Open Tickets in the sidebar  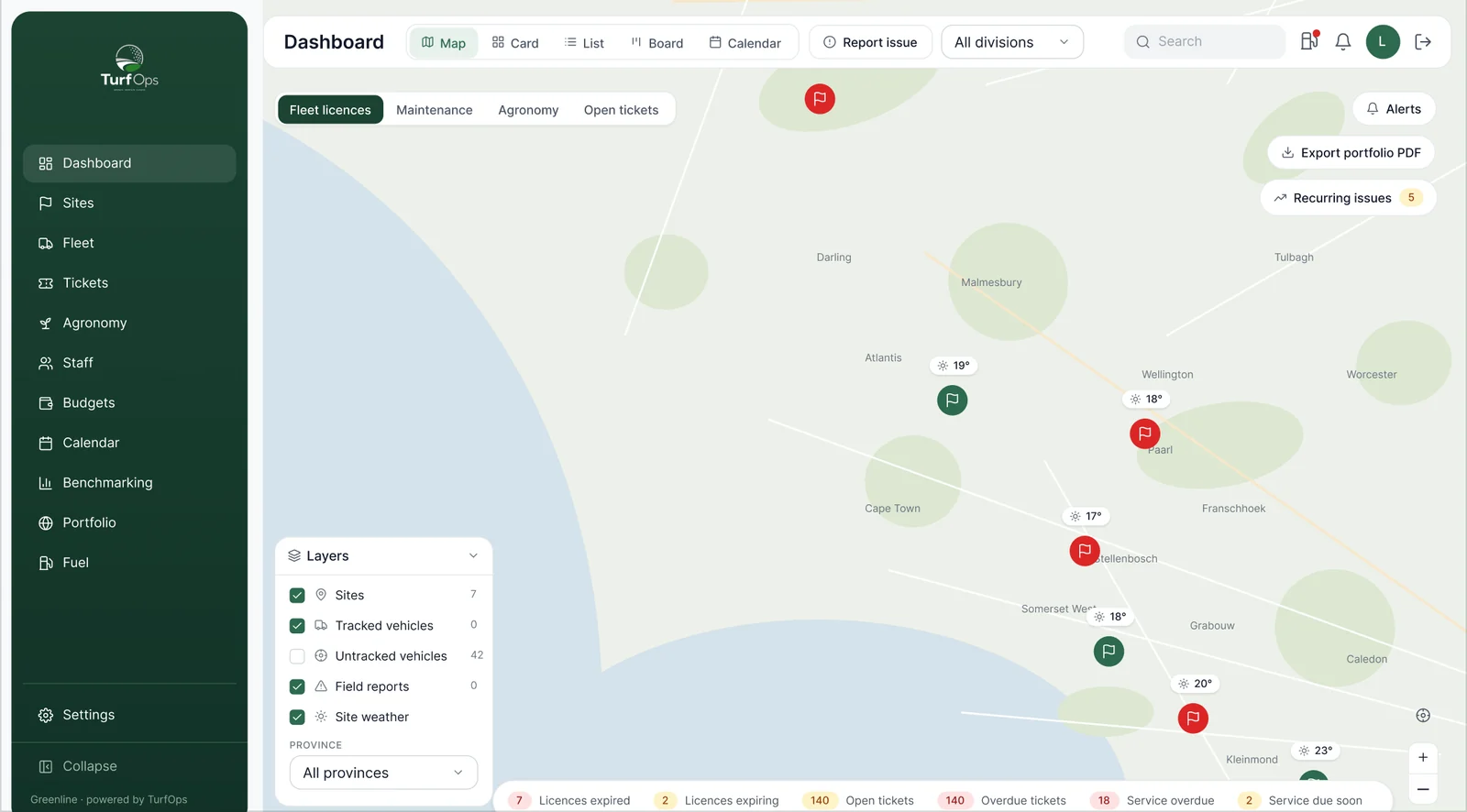tap(129, 283)
